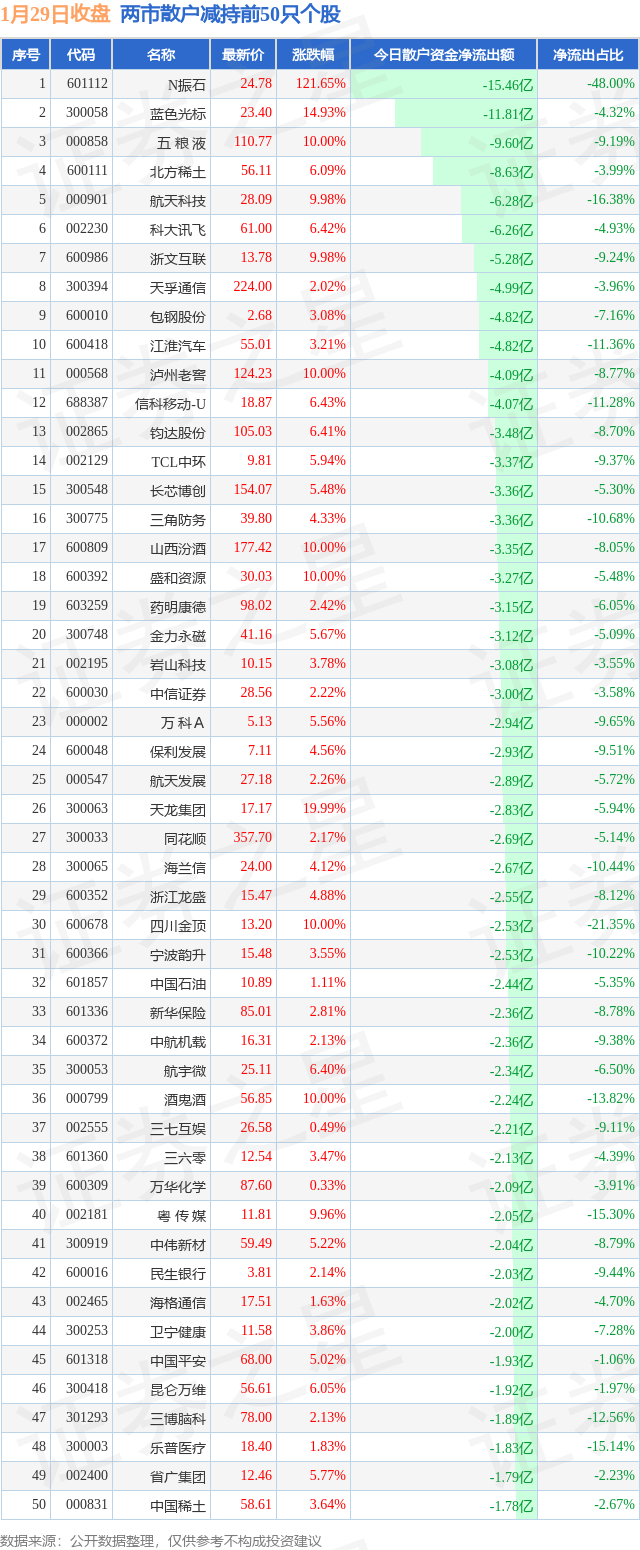Select code 600111 for 北方稀土
Viewport: 640px width, 1550px height.
[87, 171]
